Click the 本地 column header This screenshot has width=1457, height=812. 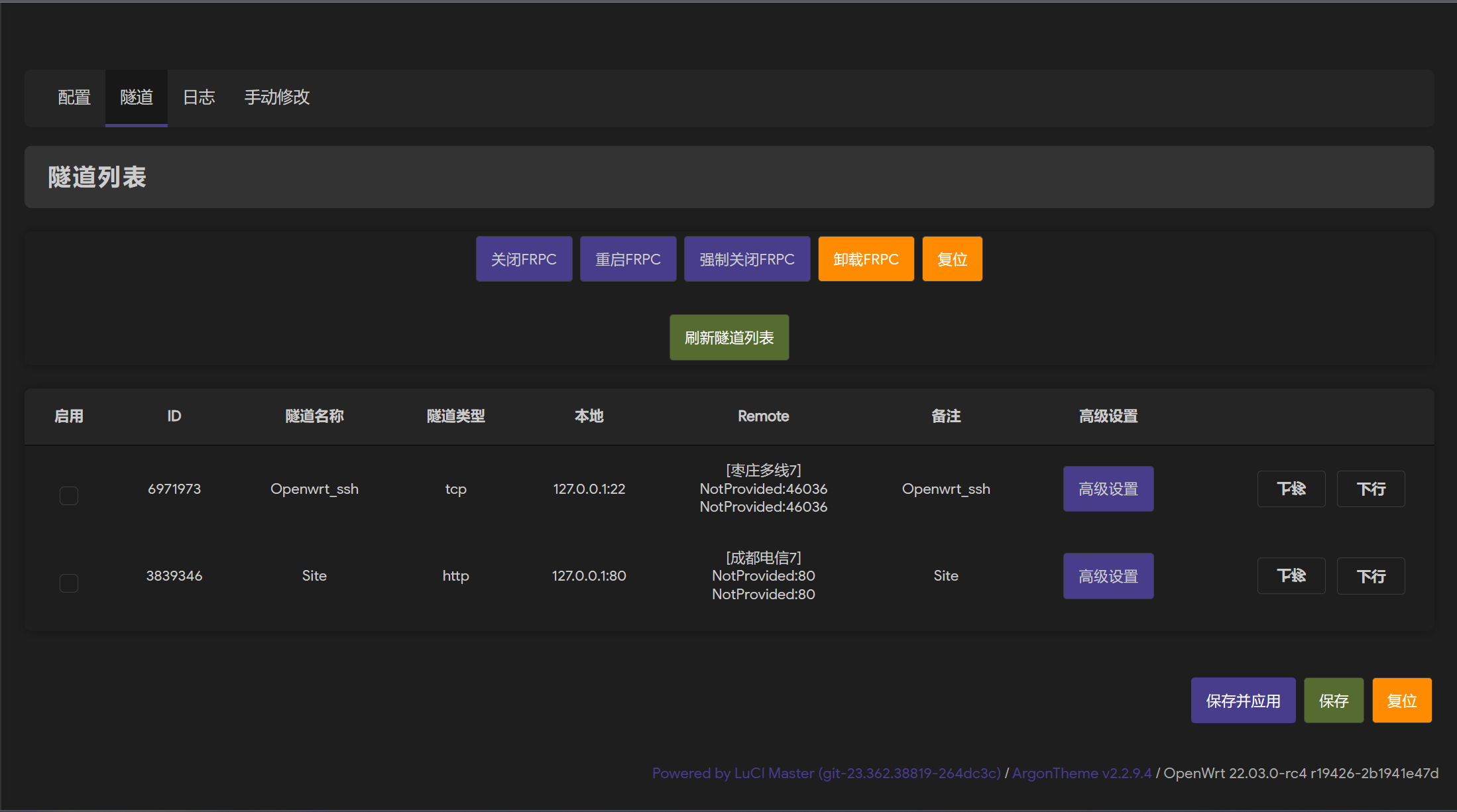point(589,416)
